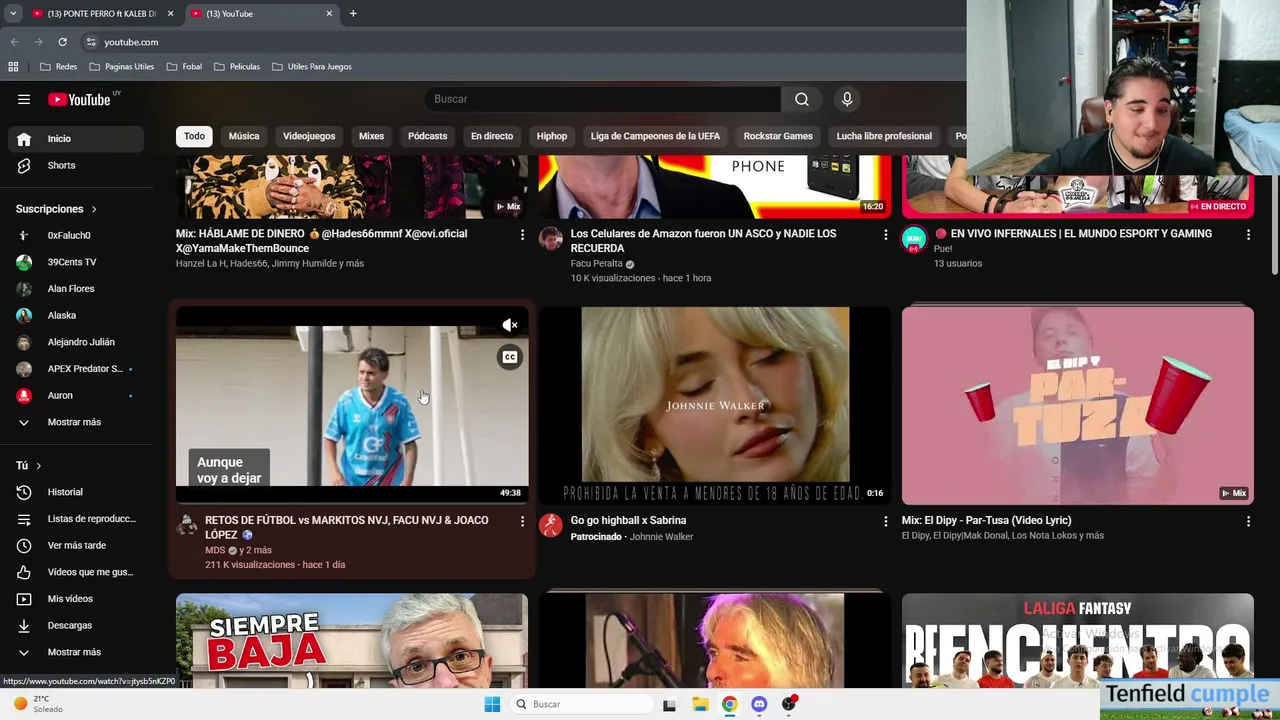This screenshot has width=1280, height=720.
Task: Open Los Celulares de Amazon video title
Action: pos(703,240)
